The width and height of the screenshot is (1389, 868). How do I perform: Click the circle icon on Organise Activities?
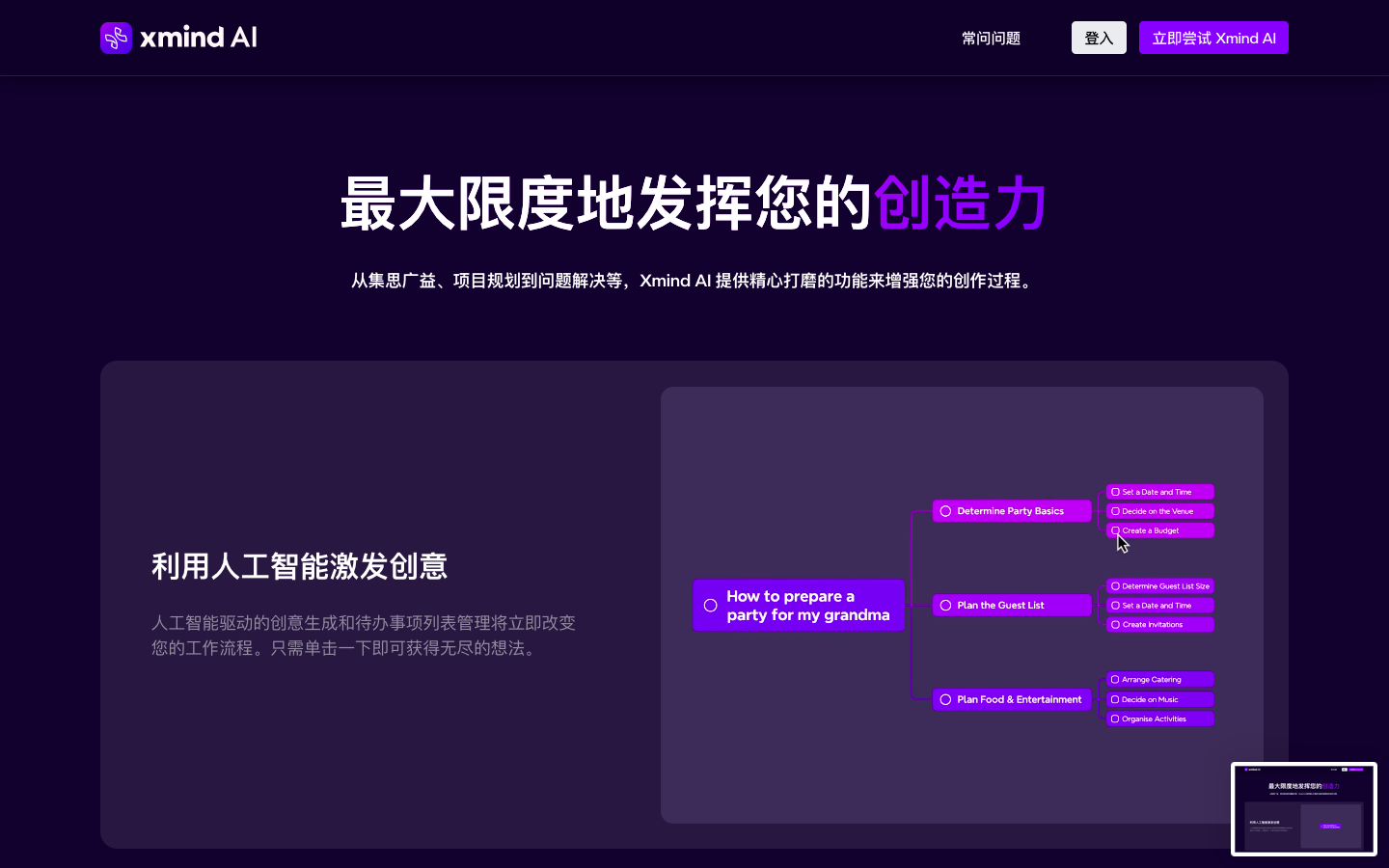pyautogui.click(x=1115, y=719)
